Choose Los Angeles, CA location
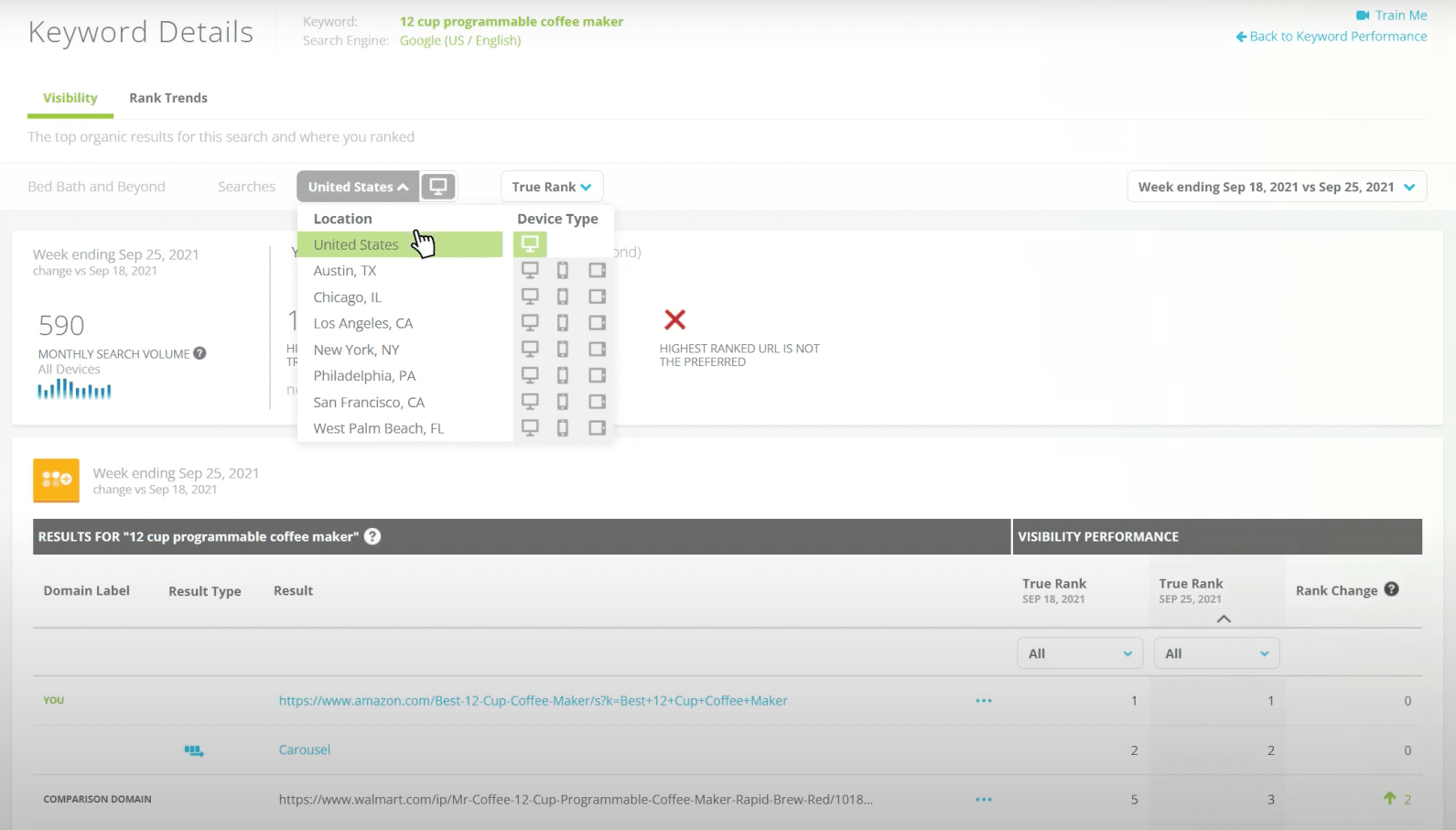This screenshot has height=830, width=1456. pyautogui.click(x=363, y=323)
